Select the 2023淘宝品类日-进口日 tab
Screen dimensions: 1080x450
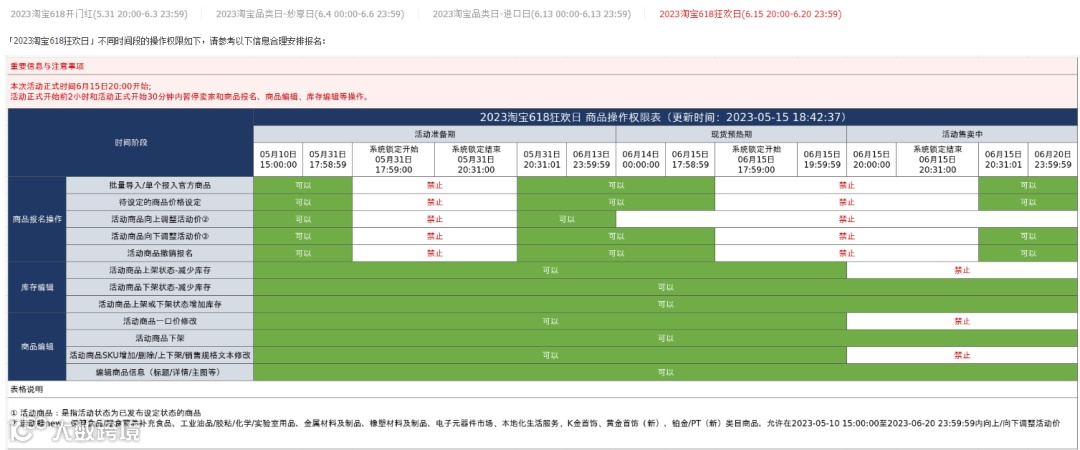pos(531,14)
